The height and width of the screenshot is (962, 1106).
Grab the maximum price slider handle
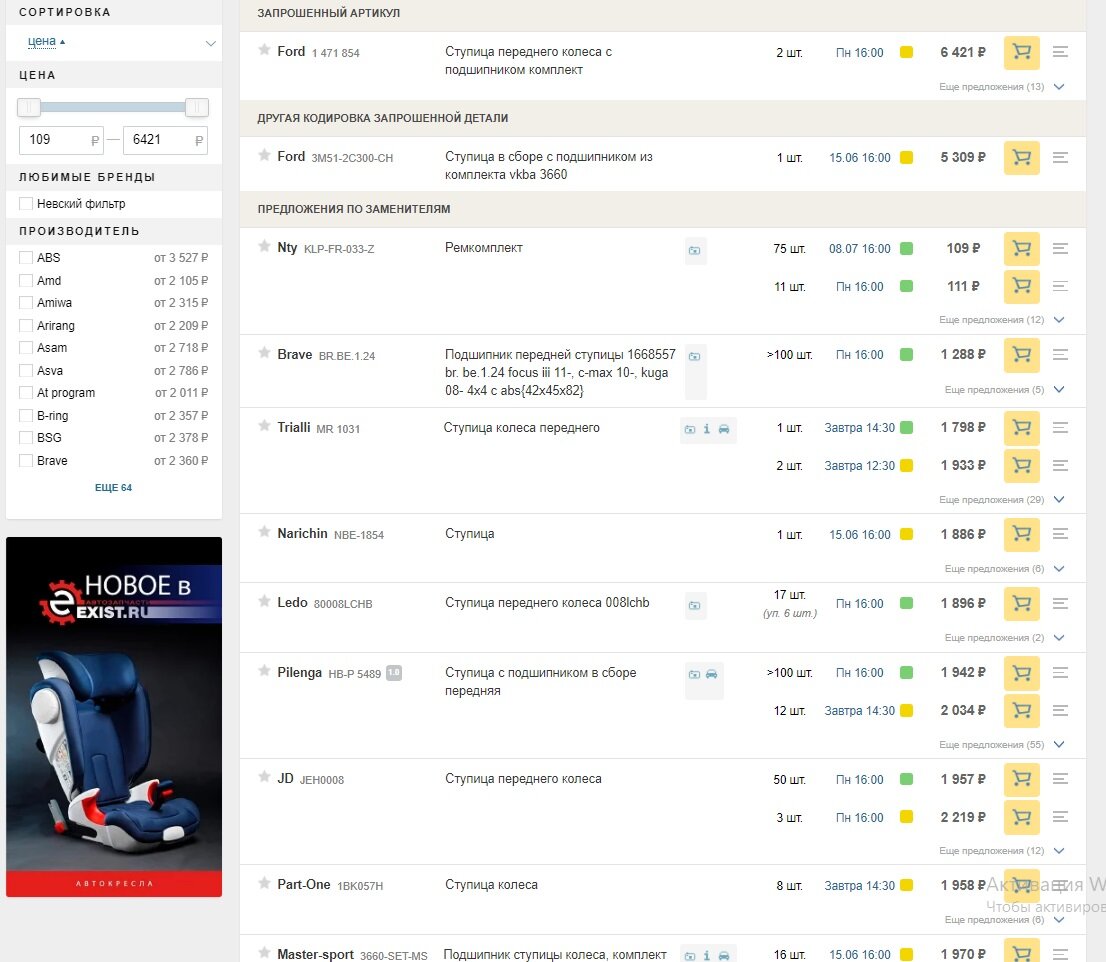point(197,107)
